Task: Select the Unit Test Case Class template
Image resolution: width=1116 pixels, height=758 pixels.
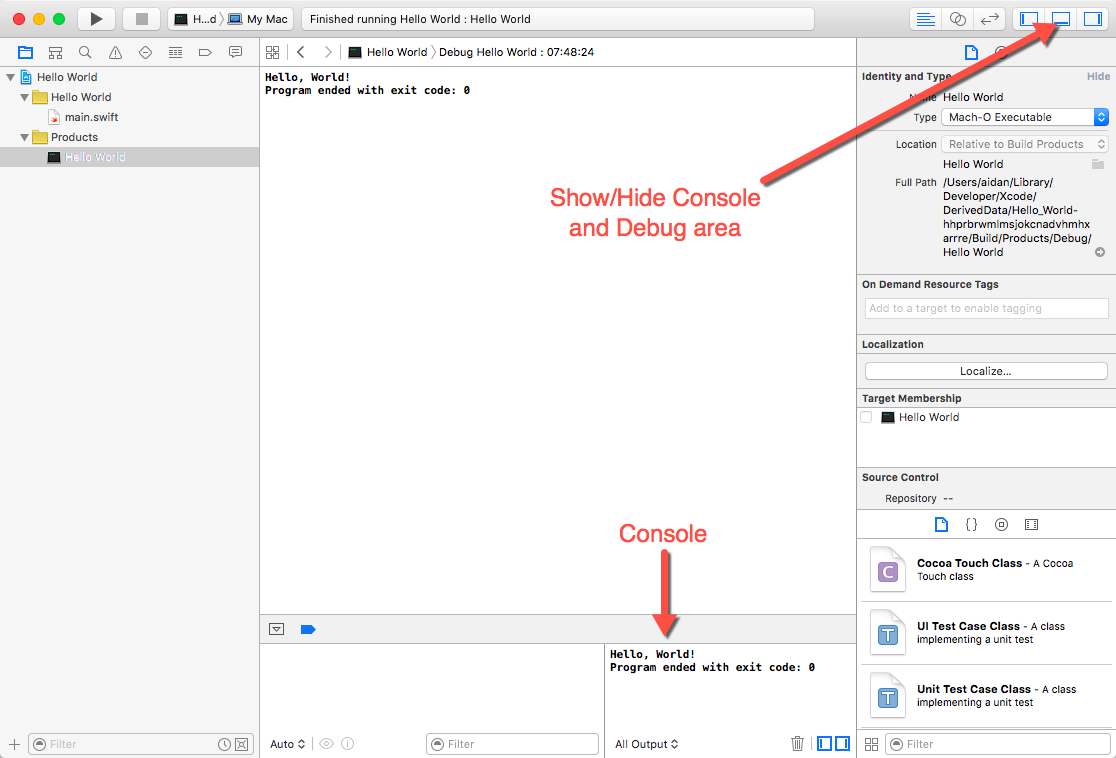Action: click(986, 695)
